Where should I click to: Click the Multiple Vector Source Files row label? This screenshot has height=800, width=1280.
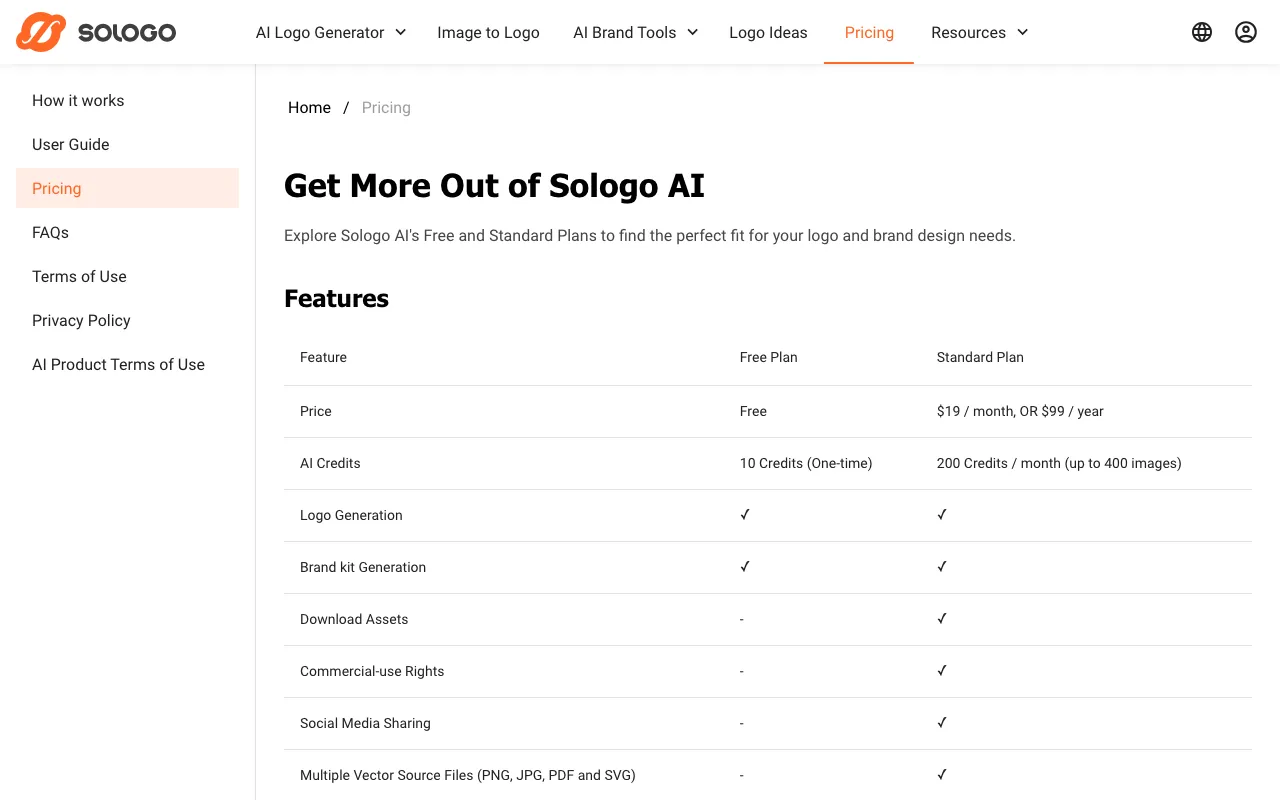468,775
